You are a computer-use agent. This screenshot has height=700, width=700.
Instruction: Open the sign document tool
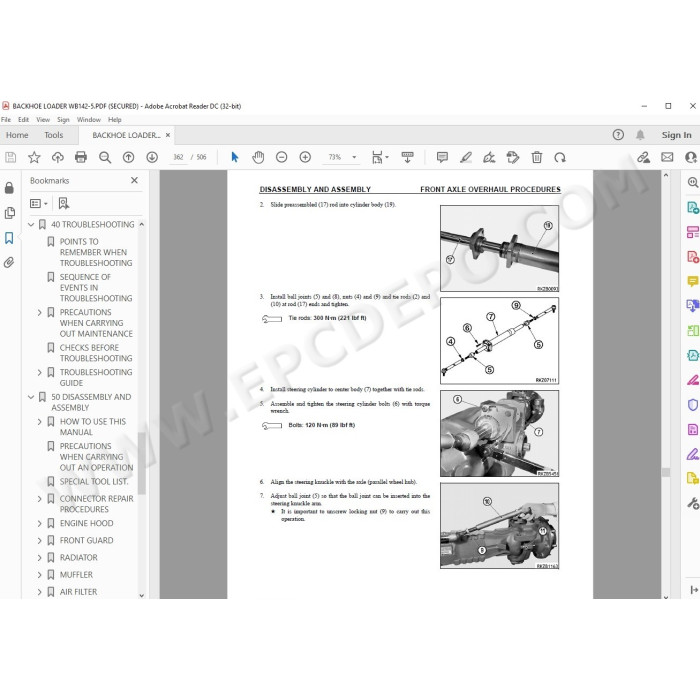489,157
